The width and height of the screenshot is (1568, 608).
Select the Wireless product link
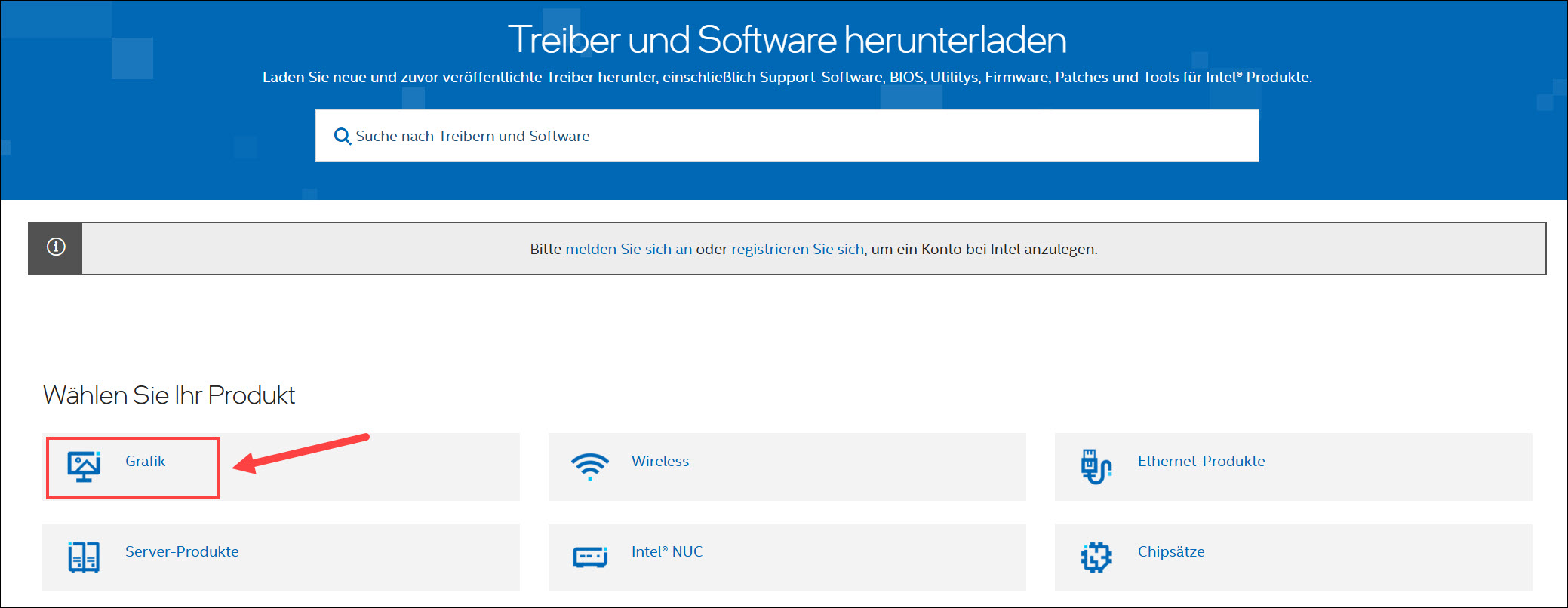pyautogui.click(x=660, y=461)
